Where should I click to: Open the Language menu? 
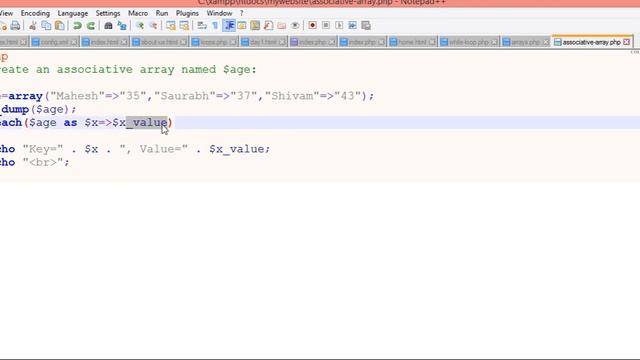pos(73,13)
